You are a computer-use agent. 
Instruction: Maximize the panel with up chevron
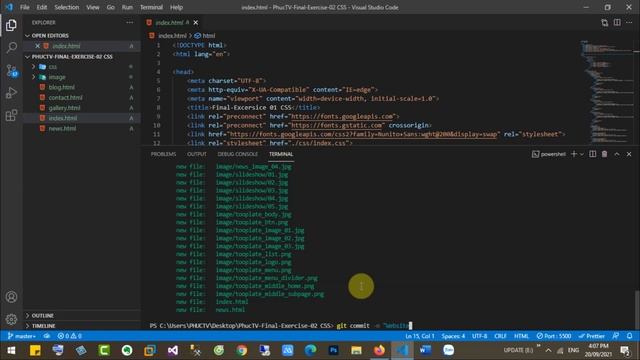tap(617, 154)
